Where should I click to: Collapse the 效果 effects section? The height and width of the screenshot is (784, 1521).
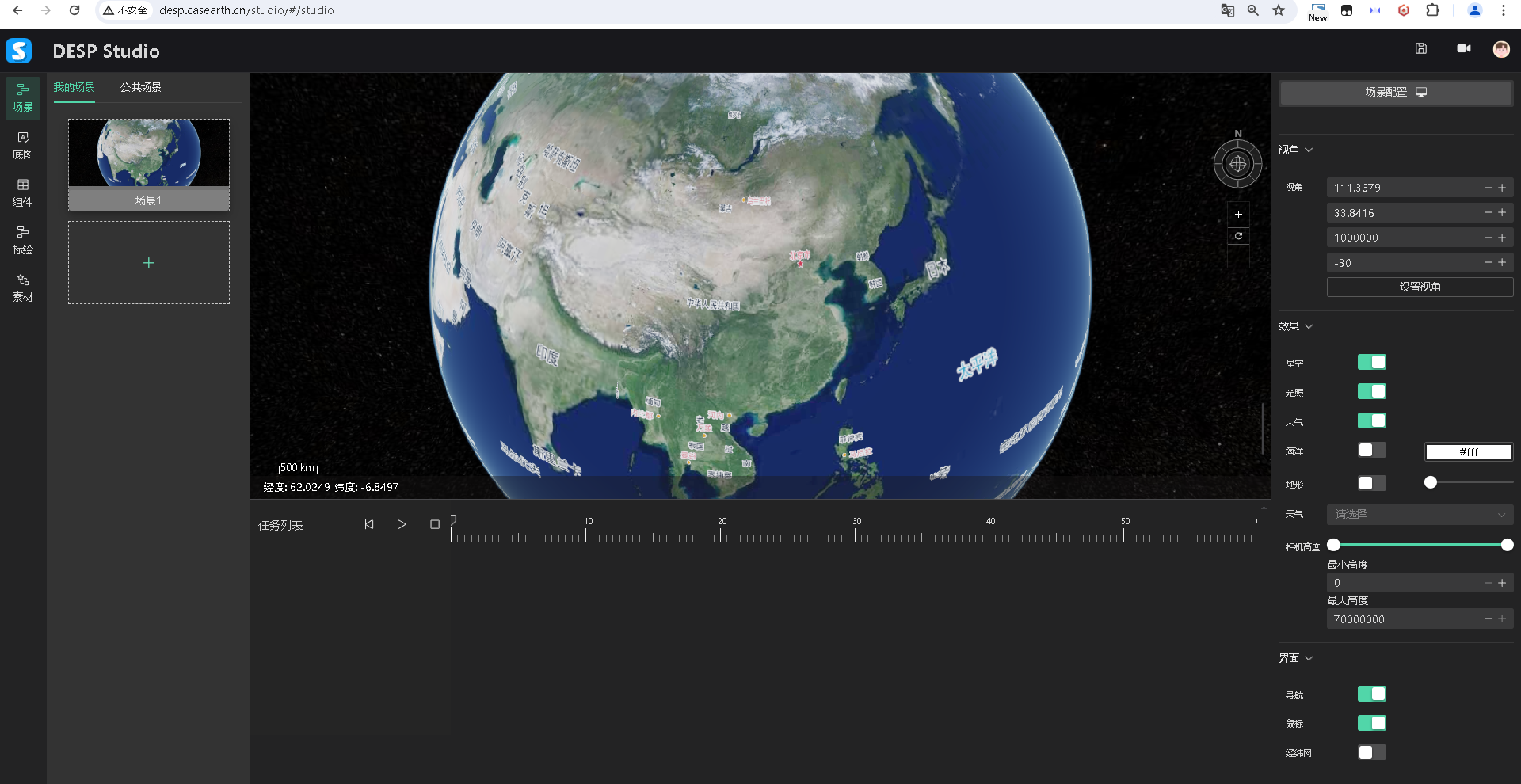pos(1295,326)
